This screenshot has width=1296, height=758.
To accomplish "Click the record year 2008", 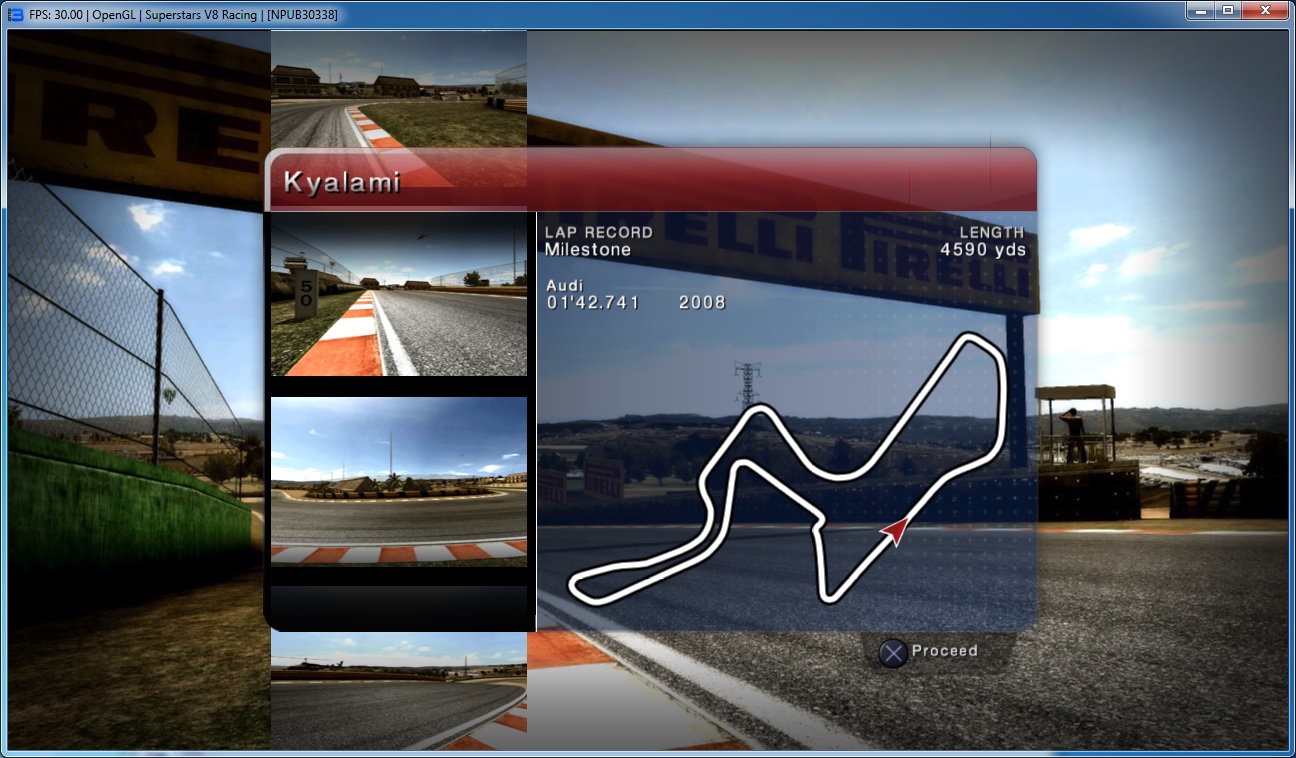I will pyautogui.click(x=702, y=302).
